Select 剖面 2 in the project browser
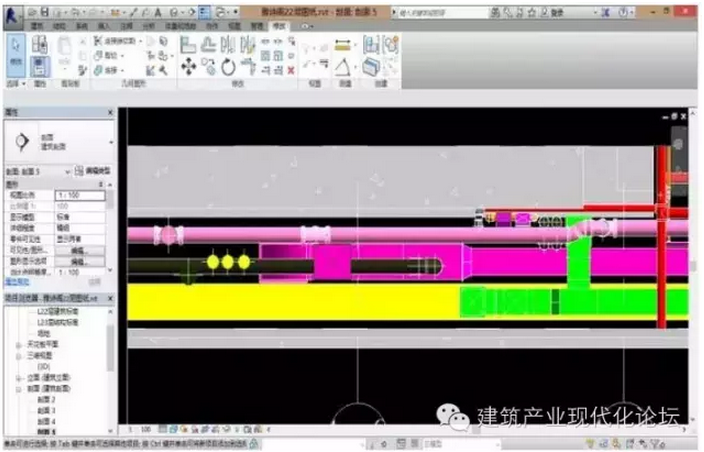This screenshot has height=452, width=704. pyautogui.click(x=47, y=399)
